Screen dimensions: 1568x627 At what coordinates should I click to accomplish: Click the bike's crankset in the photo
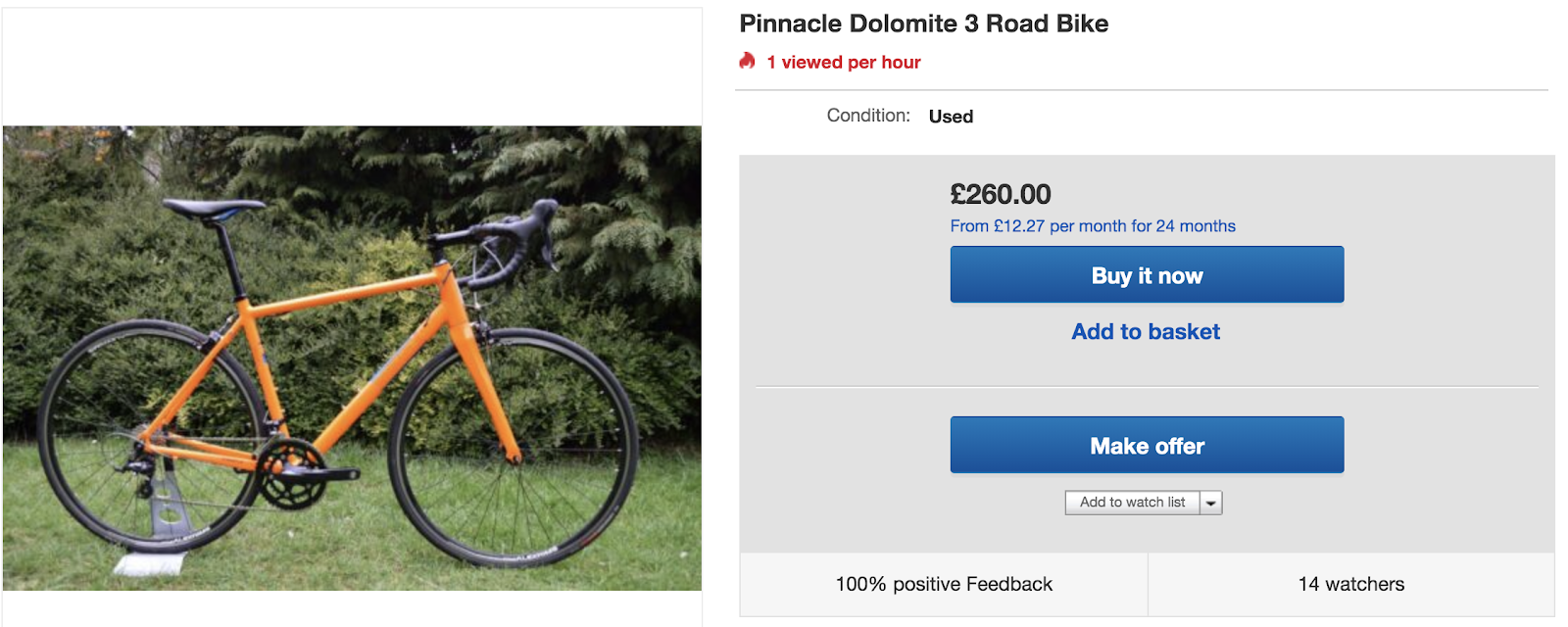[292, 473]
